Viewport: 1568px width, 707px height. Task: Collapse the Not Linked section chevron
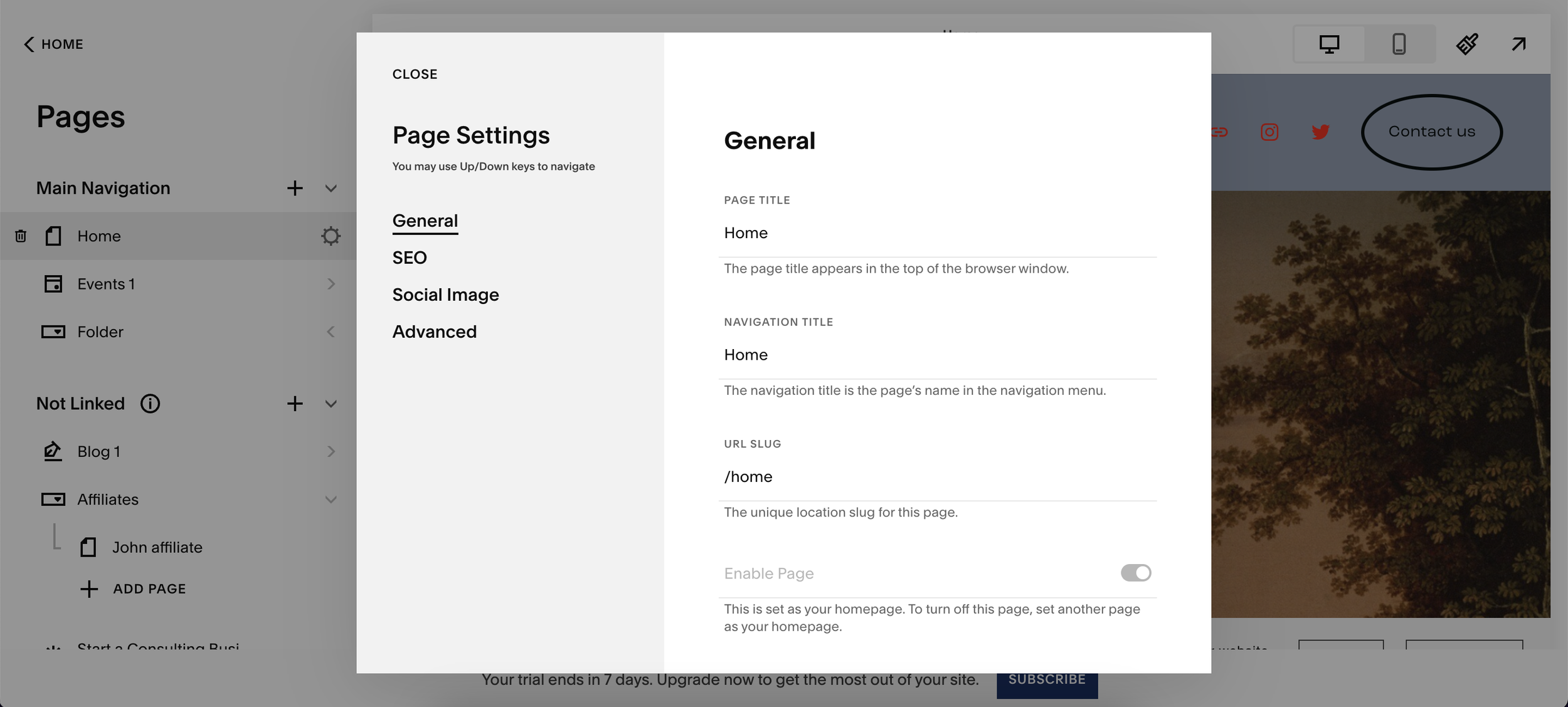click(x=331, y=404)
